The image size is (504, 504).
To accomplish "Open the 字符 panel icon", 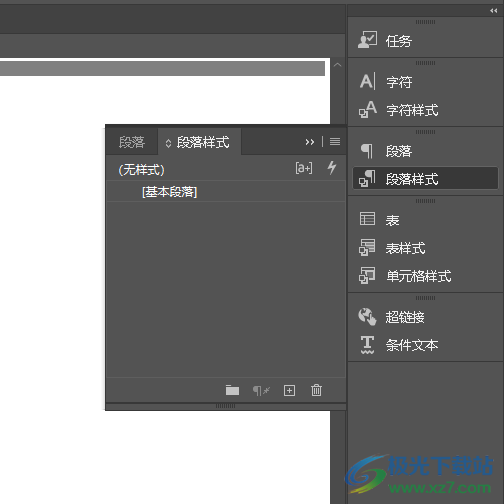I will click(367, 81).
